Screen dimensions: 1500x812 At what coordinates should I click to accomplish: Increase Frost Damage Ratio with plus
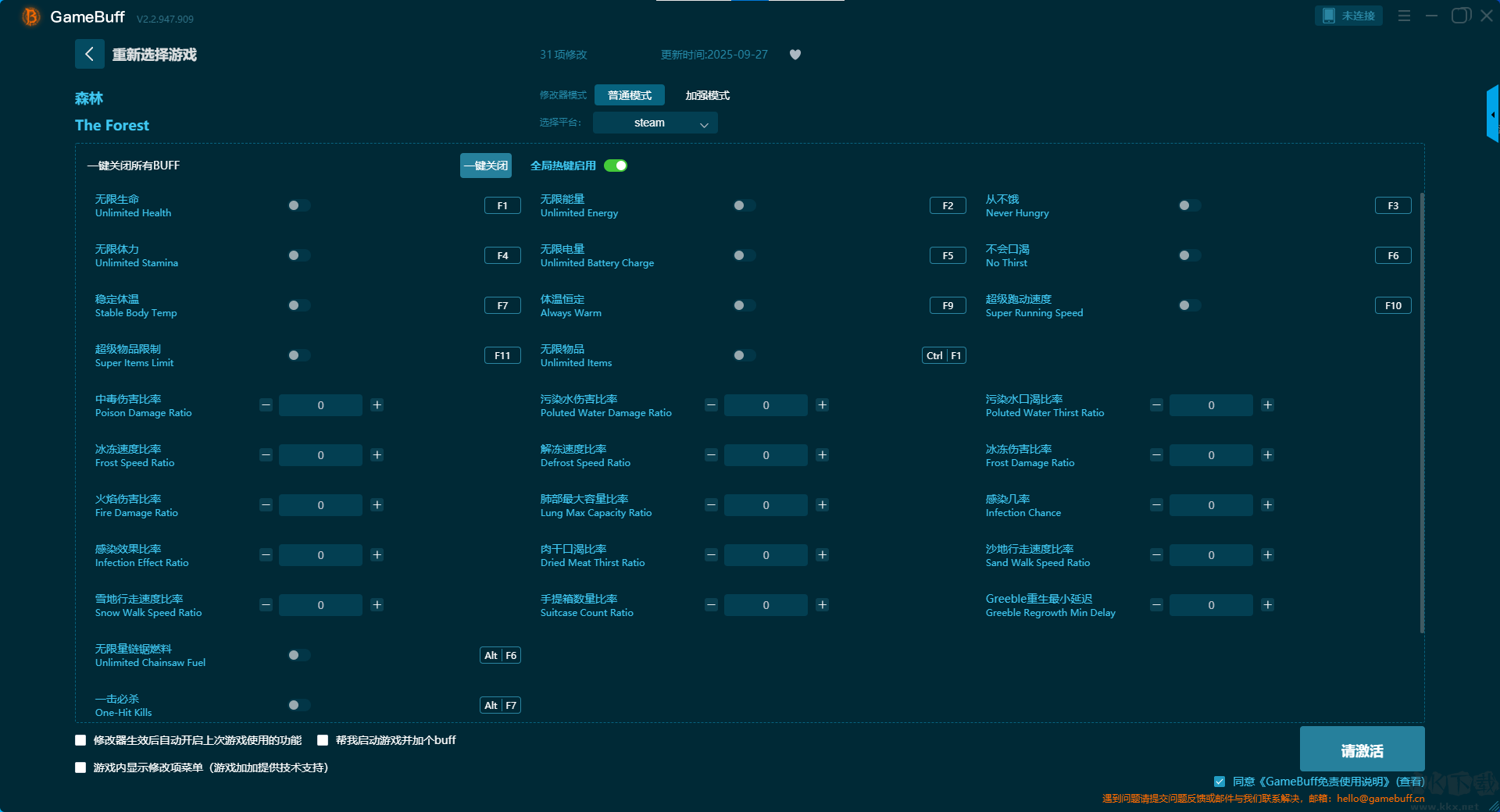[1267, 455]
